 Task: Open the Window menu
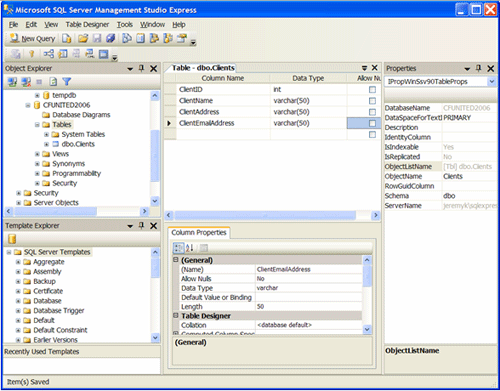[152, 24]
